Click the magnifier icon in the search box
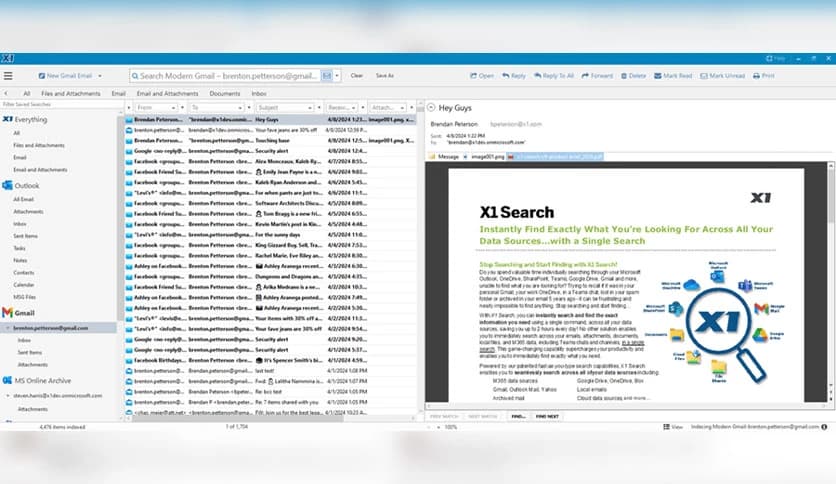The width and height of the screenshot is (836, 484). (135, 76)
